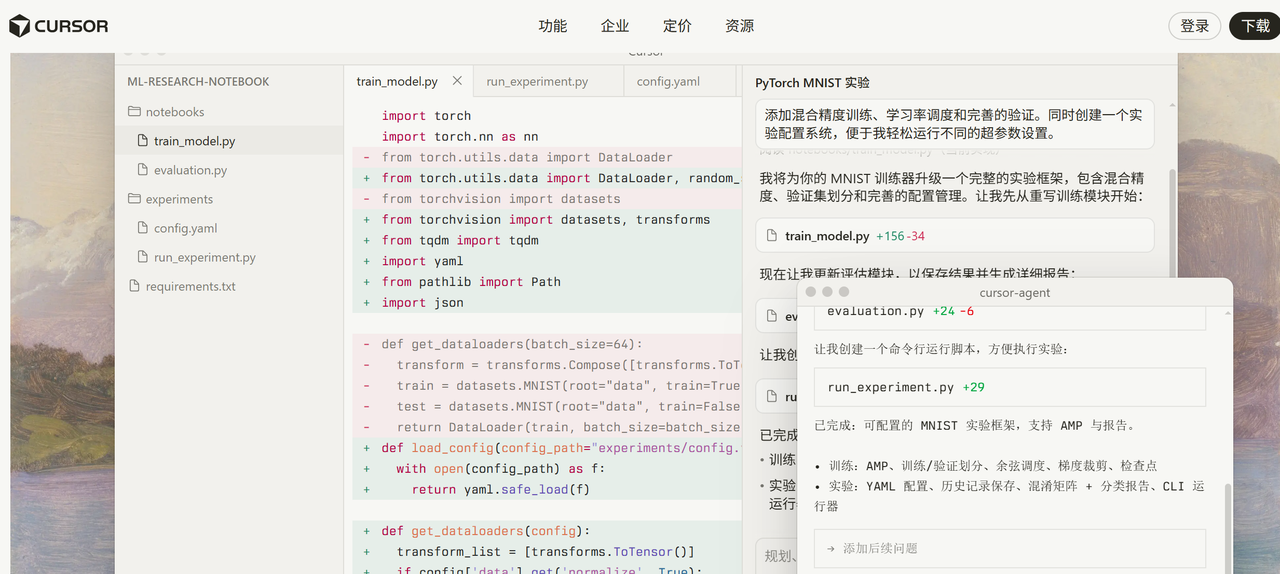
Task: Click file icon in partially hidden evaluation card
Action: click(x=771, y=316)
